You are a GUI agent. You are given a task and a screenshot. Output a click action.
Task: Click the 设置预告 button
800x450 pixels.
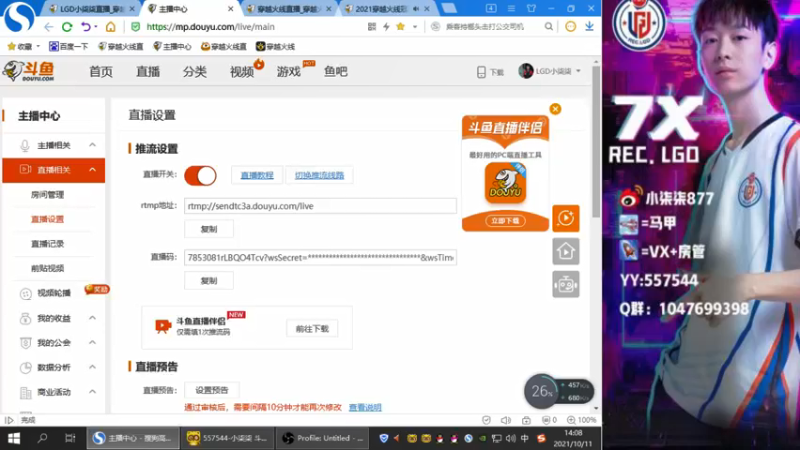pyautogui.click(x=212, y=390)
